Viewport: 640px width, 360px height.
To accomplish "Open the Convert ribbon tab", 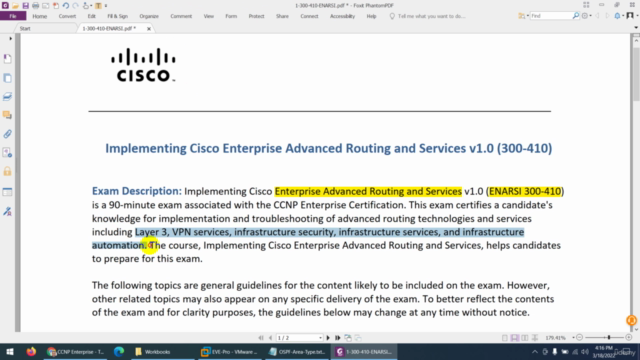I will [x=67, y=16].
